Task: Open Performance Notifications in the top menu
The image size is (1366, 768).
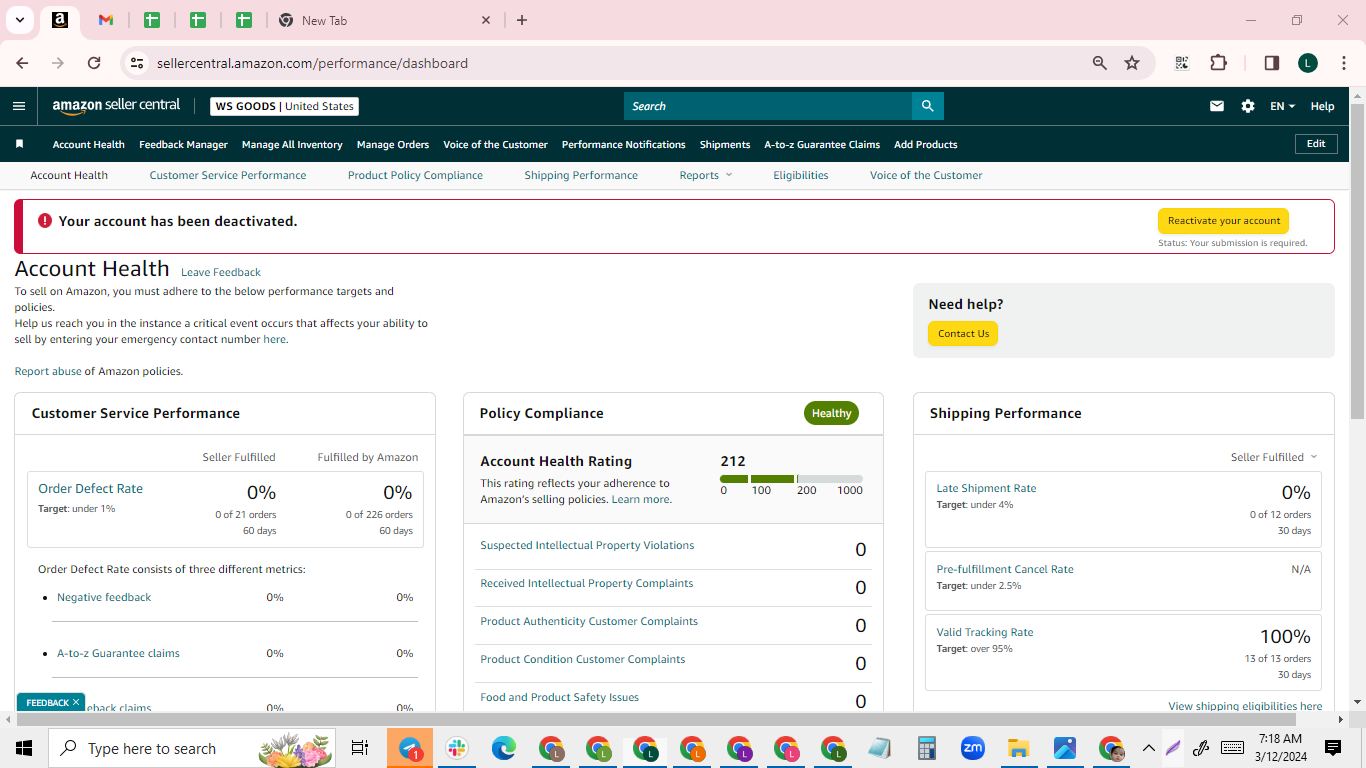Action: point(624,144)
